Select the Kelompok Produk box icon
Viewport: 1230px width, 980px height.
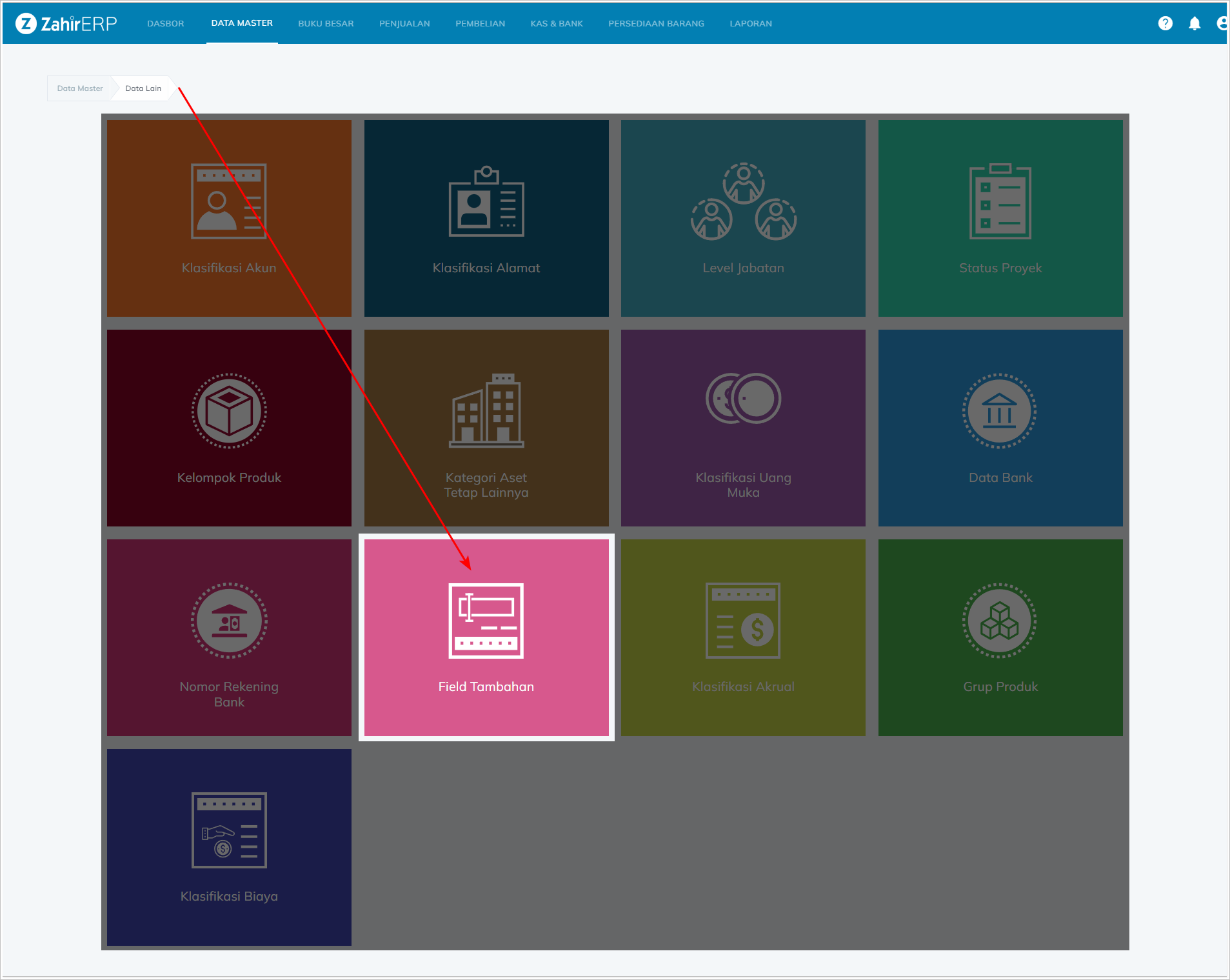(x=229, y=411)
